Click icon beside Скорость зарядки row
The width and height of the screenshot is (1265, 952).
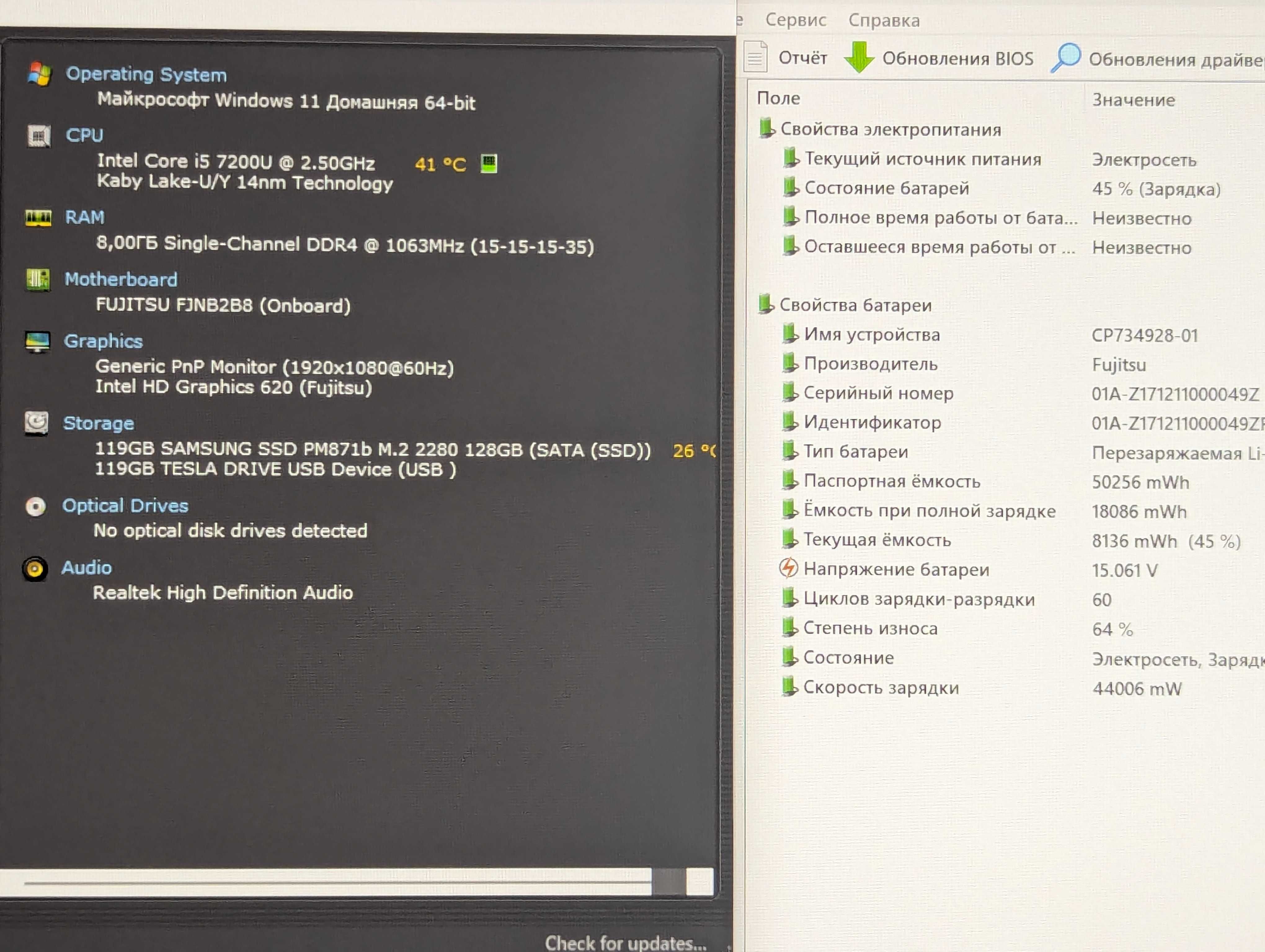click(x=789, y=686)
